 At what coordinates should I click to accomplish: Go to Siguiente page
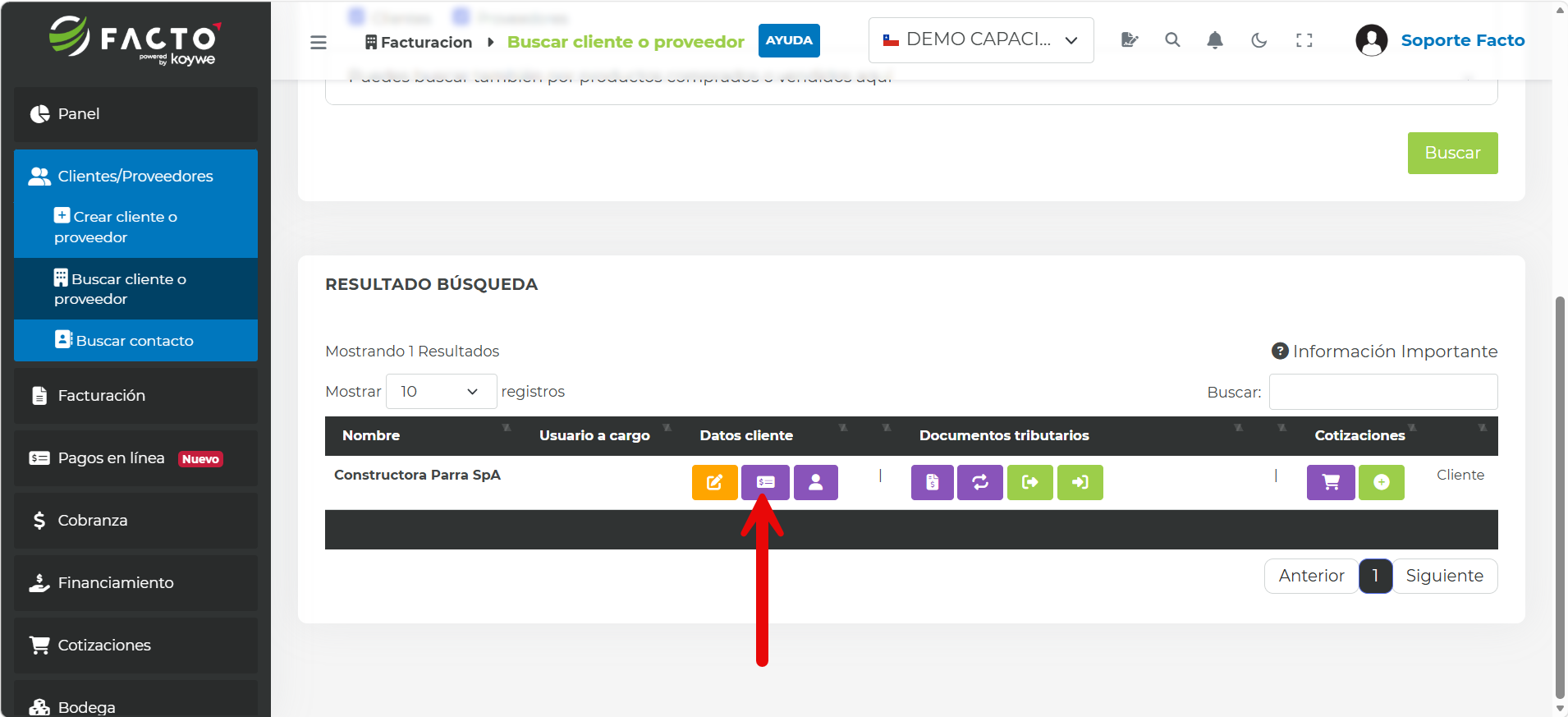pyautogui.click(x=1444, y=576)
